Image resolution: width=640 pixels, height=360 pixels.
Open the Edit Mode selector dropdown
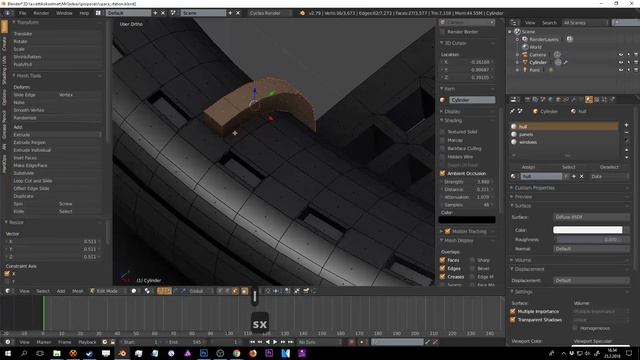point(107,291)
